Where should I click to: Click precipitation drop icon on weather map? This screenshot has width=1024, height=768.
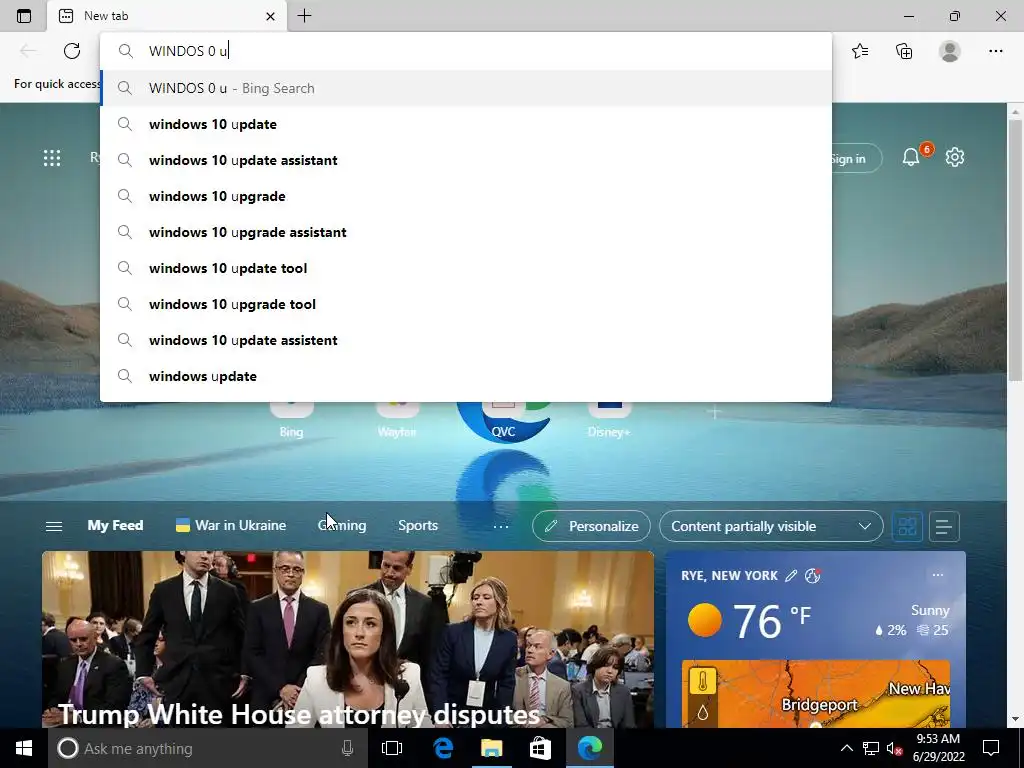point(703,712)
